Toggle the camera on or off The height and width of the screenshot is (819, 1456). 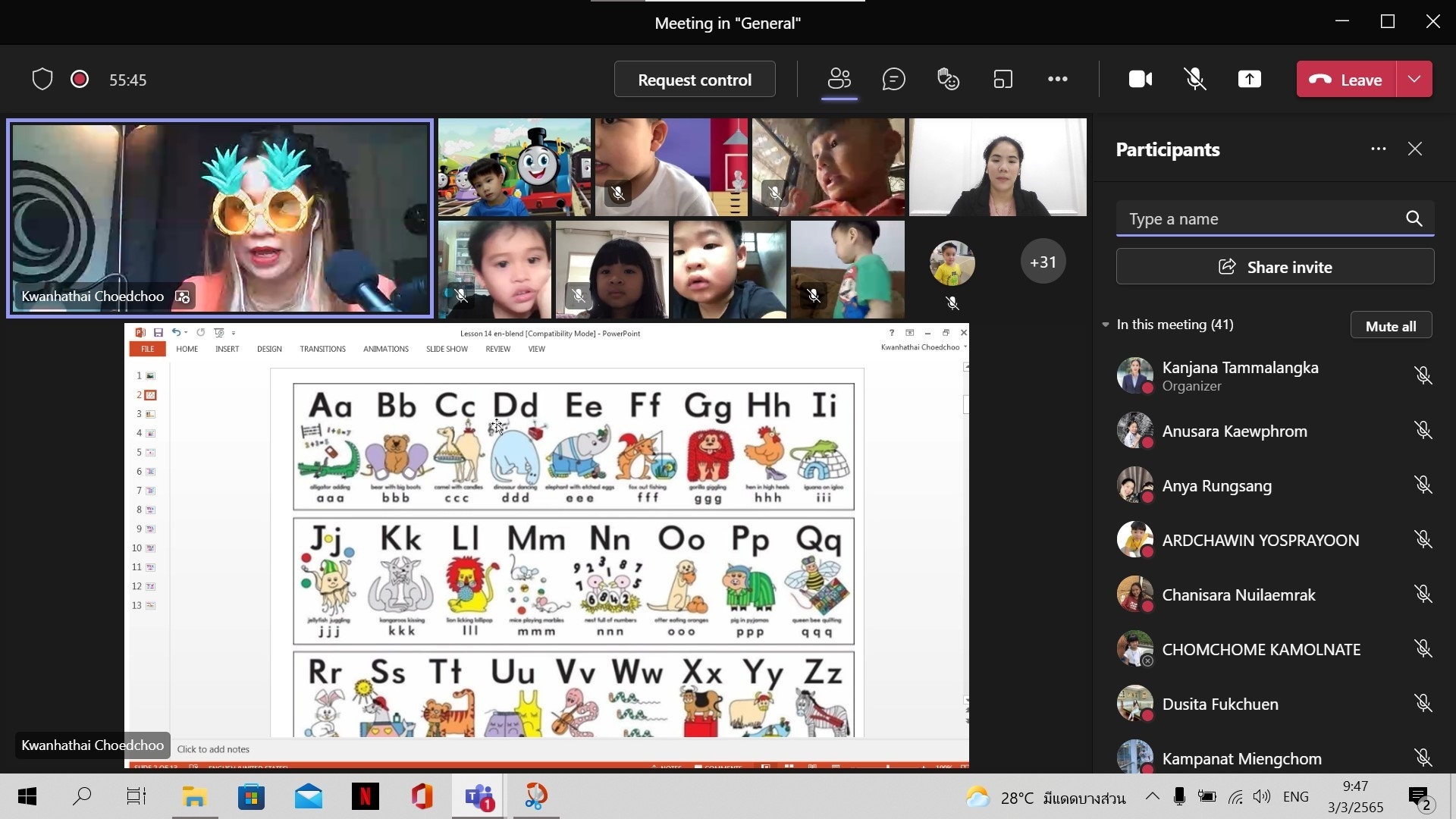(x=1140, y=80)
